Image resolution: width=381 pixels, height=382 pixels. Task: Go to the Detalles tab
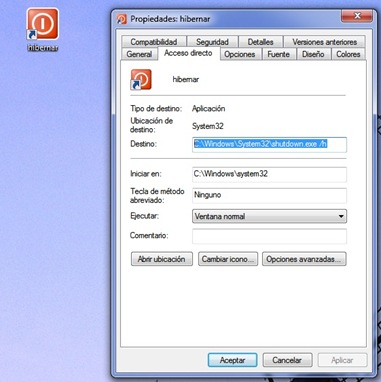260,42
